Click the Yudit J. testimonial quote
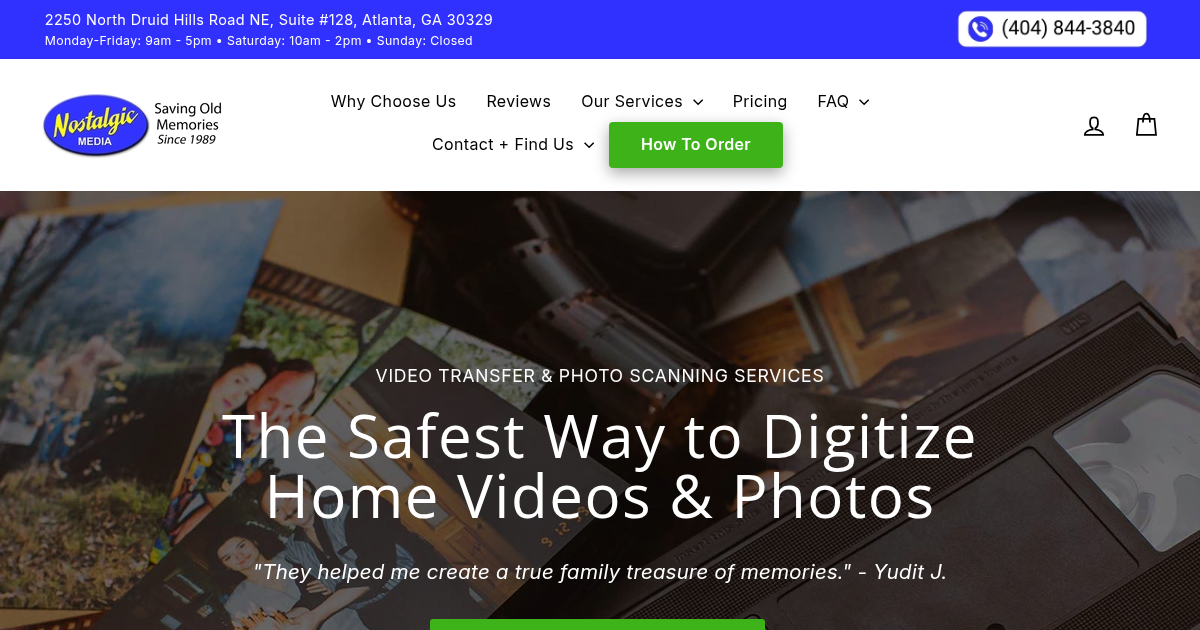The image size is (1200, 630). tap(600, 572)
